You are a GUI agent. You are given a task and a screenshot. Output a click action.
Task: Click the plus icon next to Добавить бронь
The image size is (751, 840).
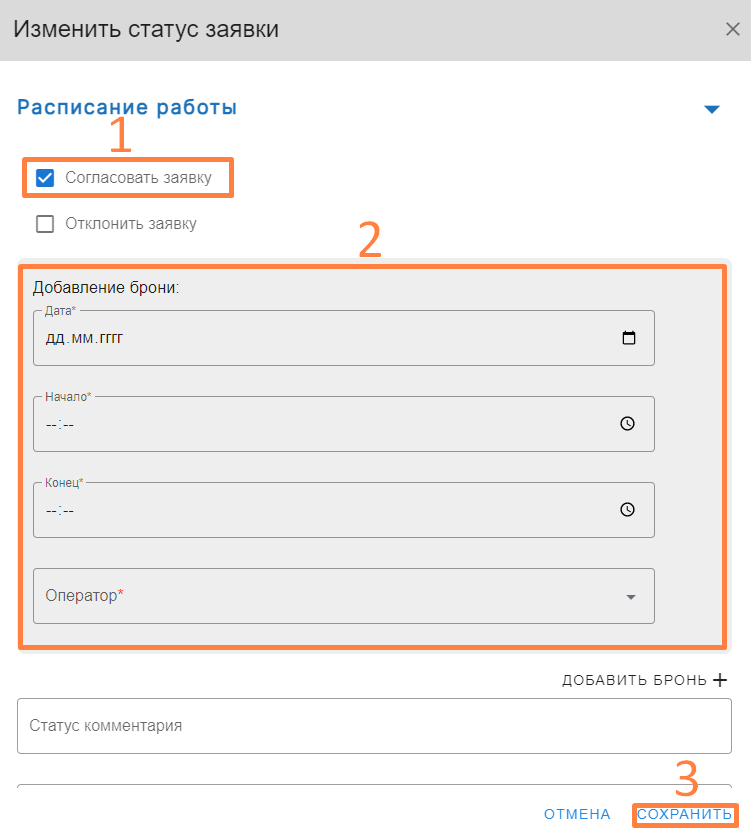(x=719, y=680)
